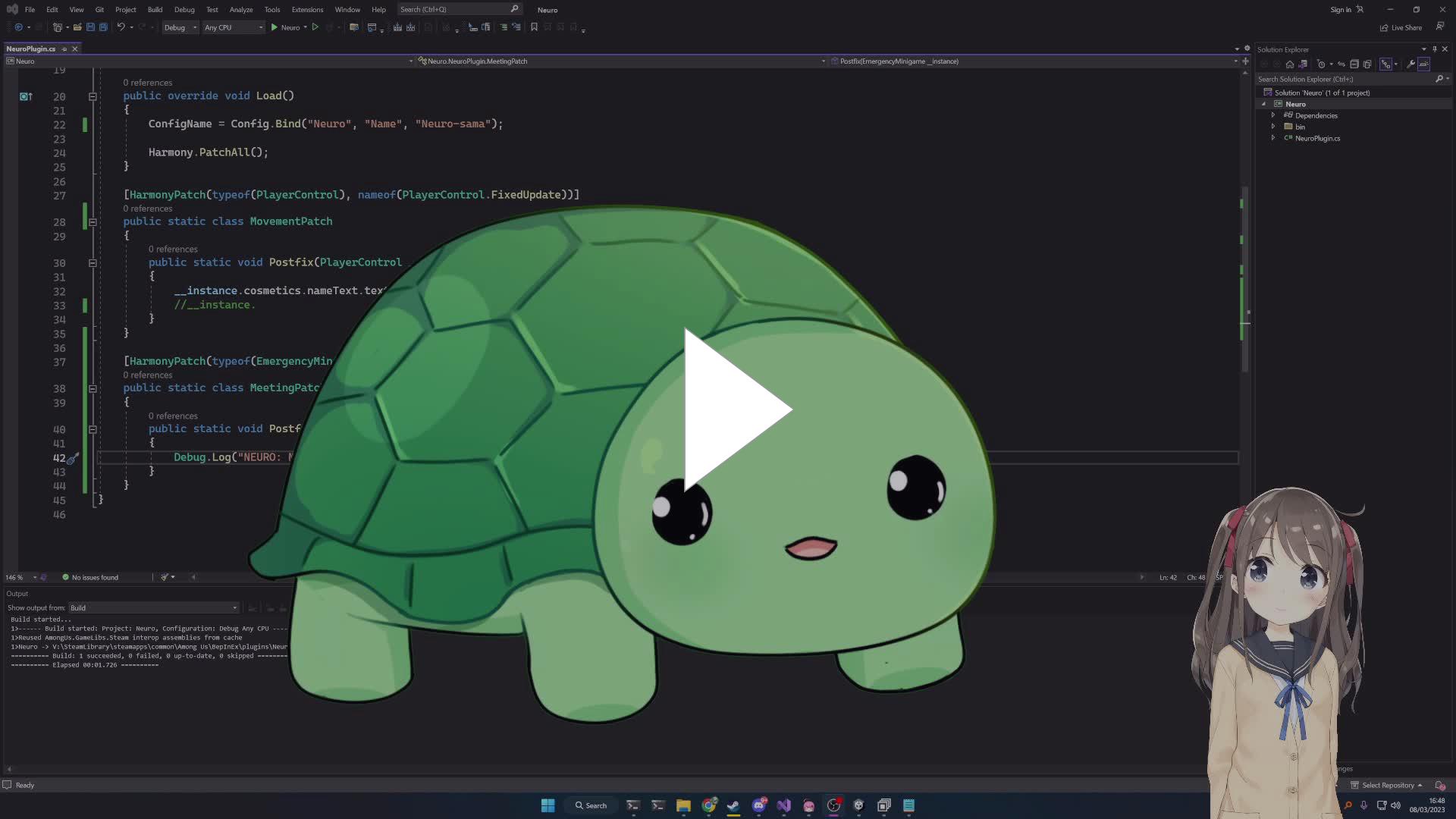Click the Sync with Active Document icon
Image resolution: width=1456 pixels, height=819 pixels.
(x=1341, y=64)
